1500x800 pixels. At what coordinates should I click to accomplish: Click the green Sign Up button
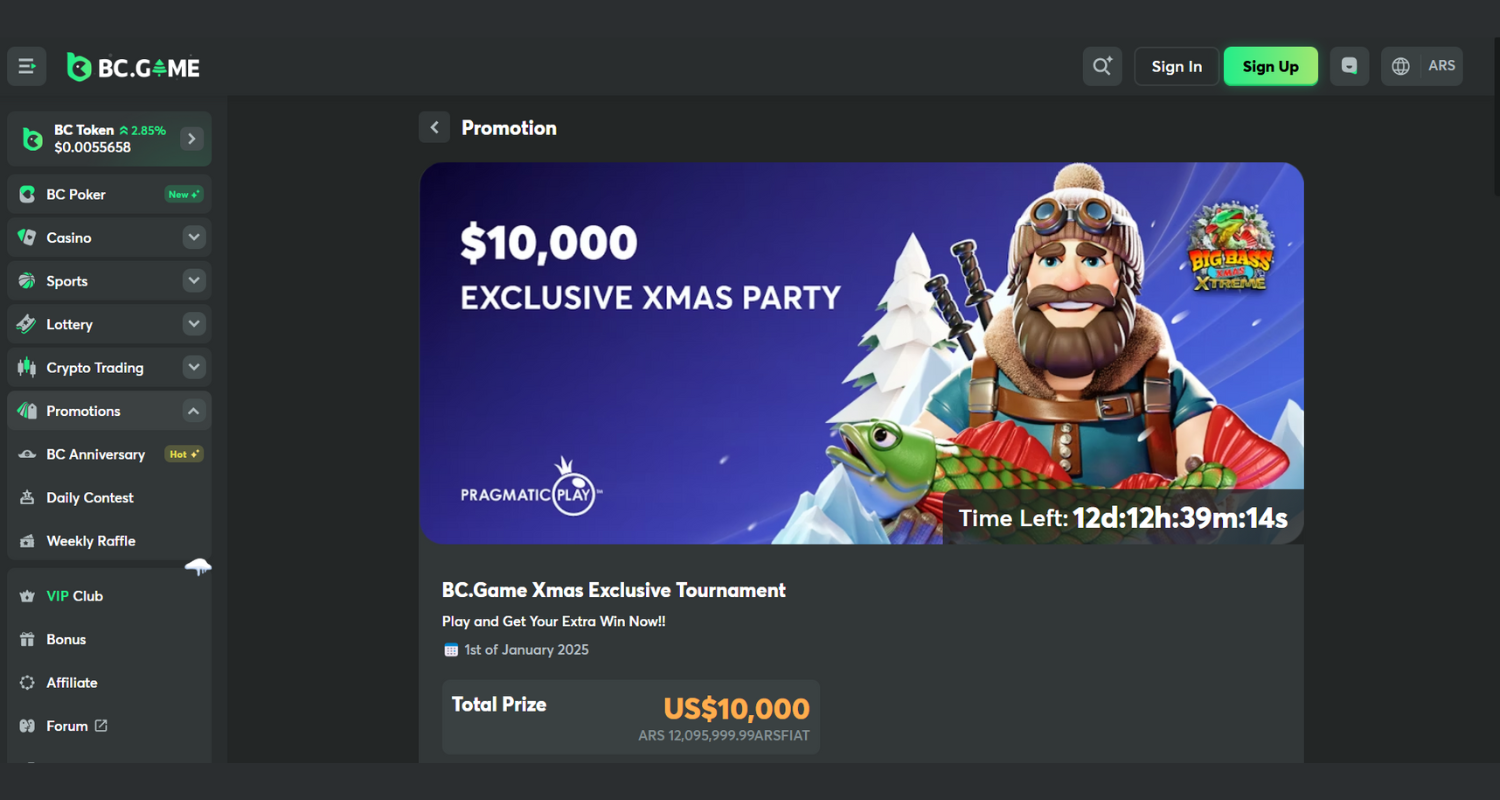tap(1271, 67)
